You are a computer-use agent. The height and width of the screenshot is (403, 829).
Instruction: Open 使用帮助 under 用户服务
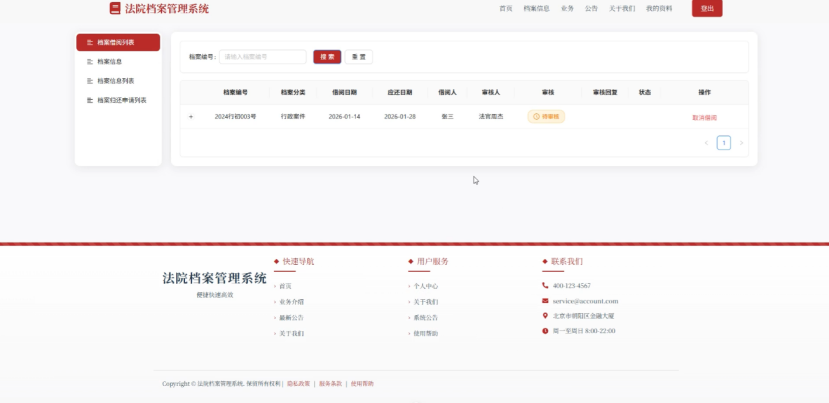click(426, 334)
